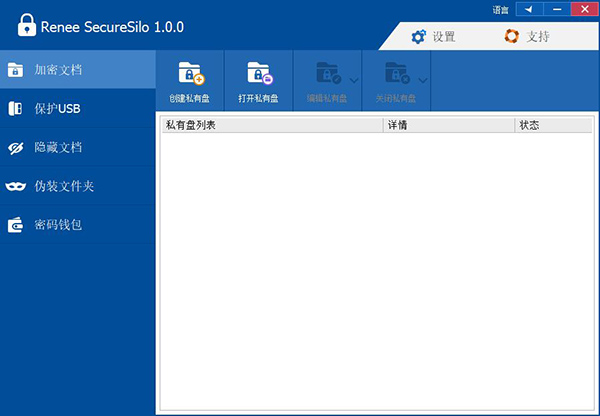
Task: Click the USB drive icon in sidebar
Action: click(15, 109)
